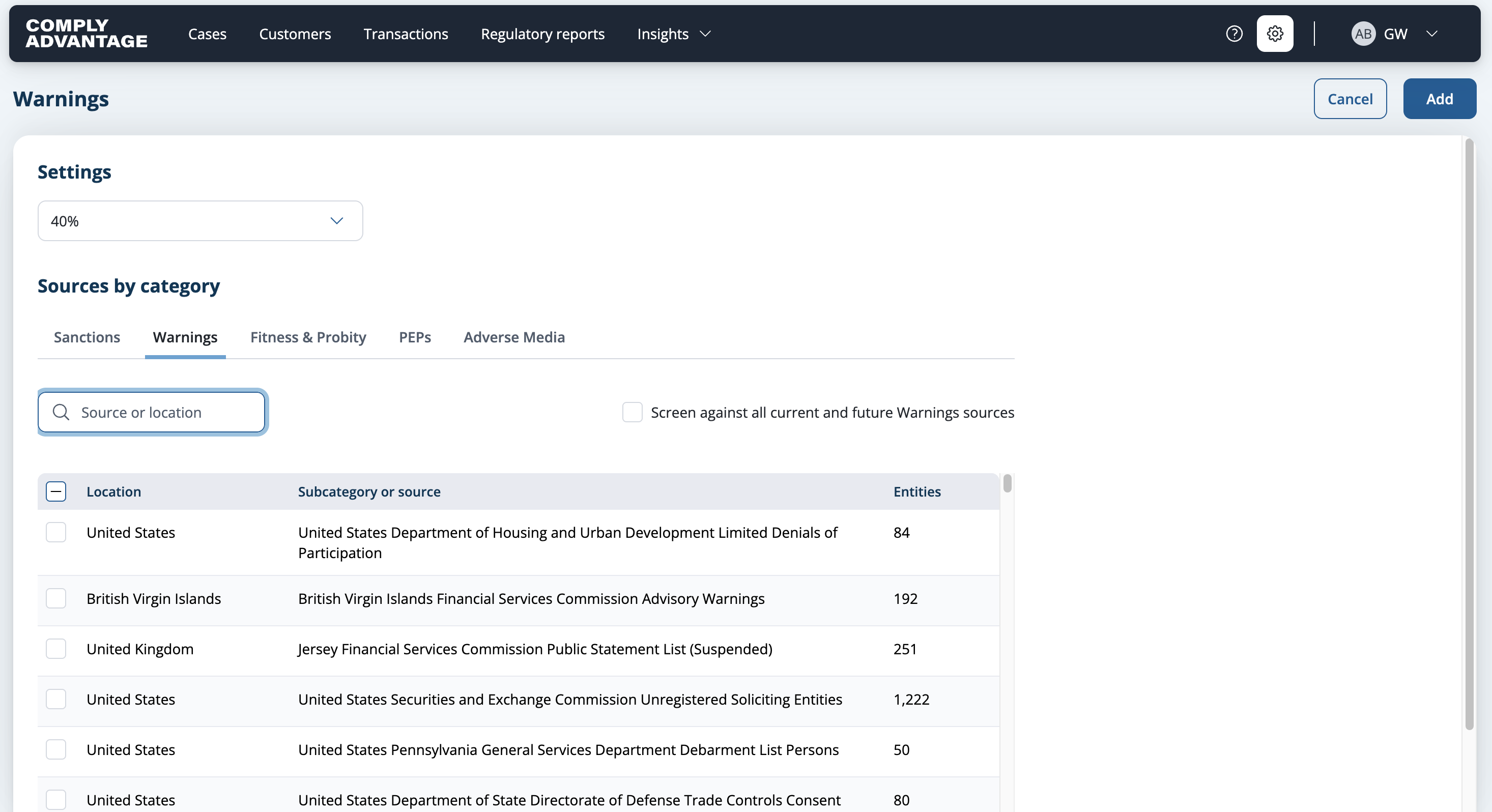
Task: Click the 1,222 entities value
Action: pyautogui.click(x=911, y=699)
